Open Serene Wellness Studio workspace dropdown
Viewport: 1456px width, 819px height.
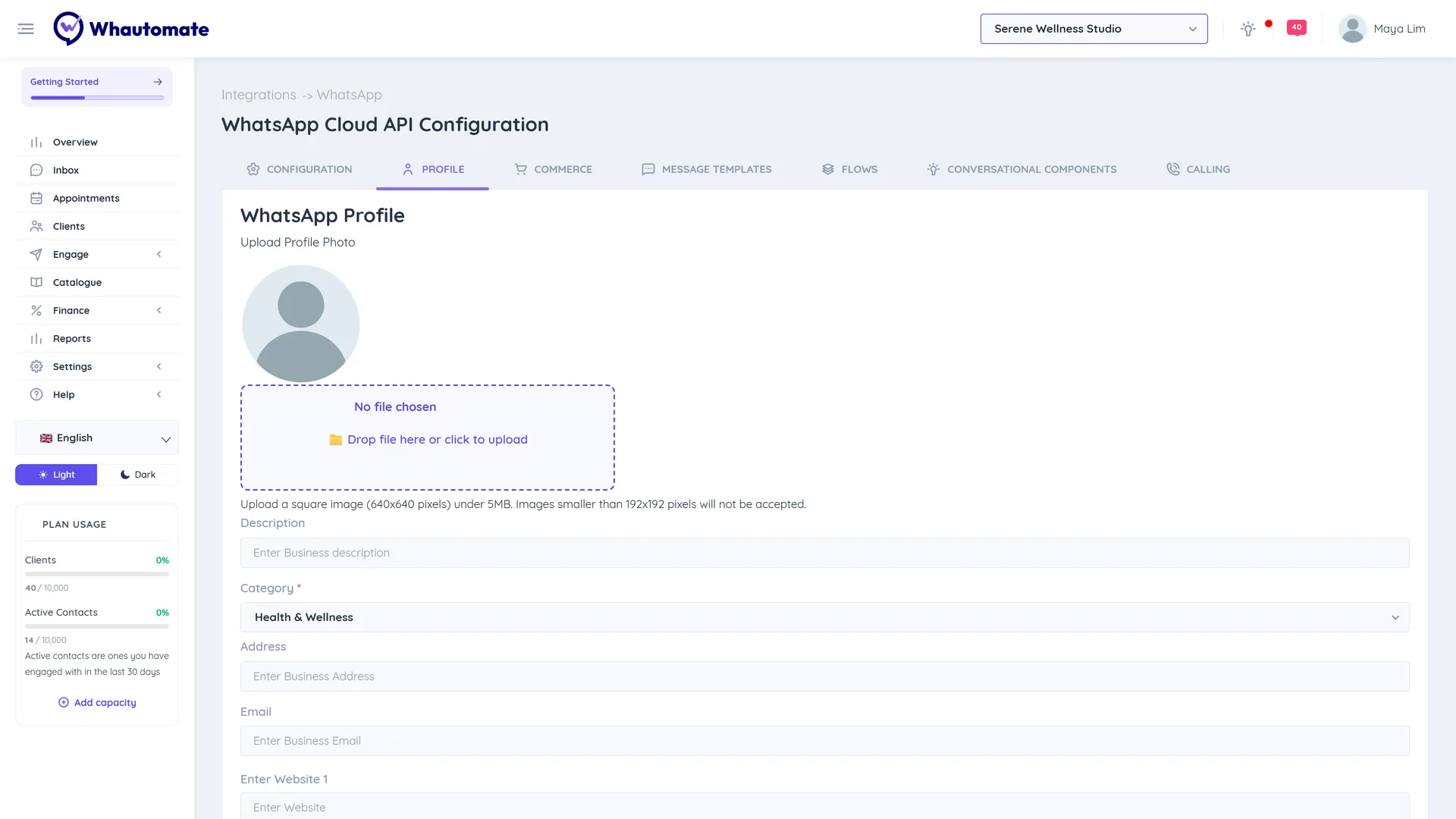1094,29
